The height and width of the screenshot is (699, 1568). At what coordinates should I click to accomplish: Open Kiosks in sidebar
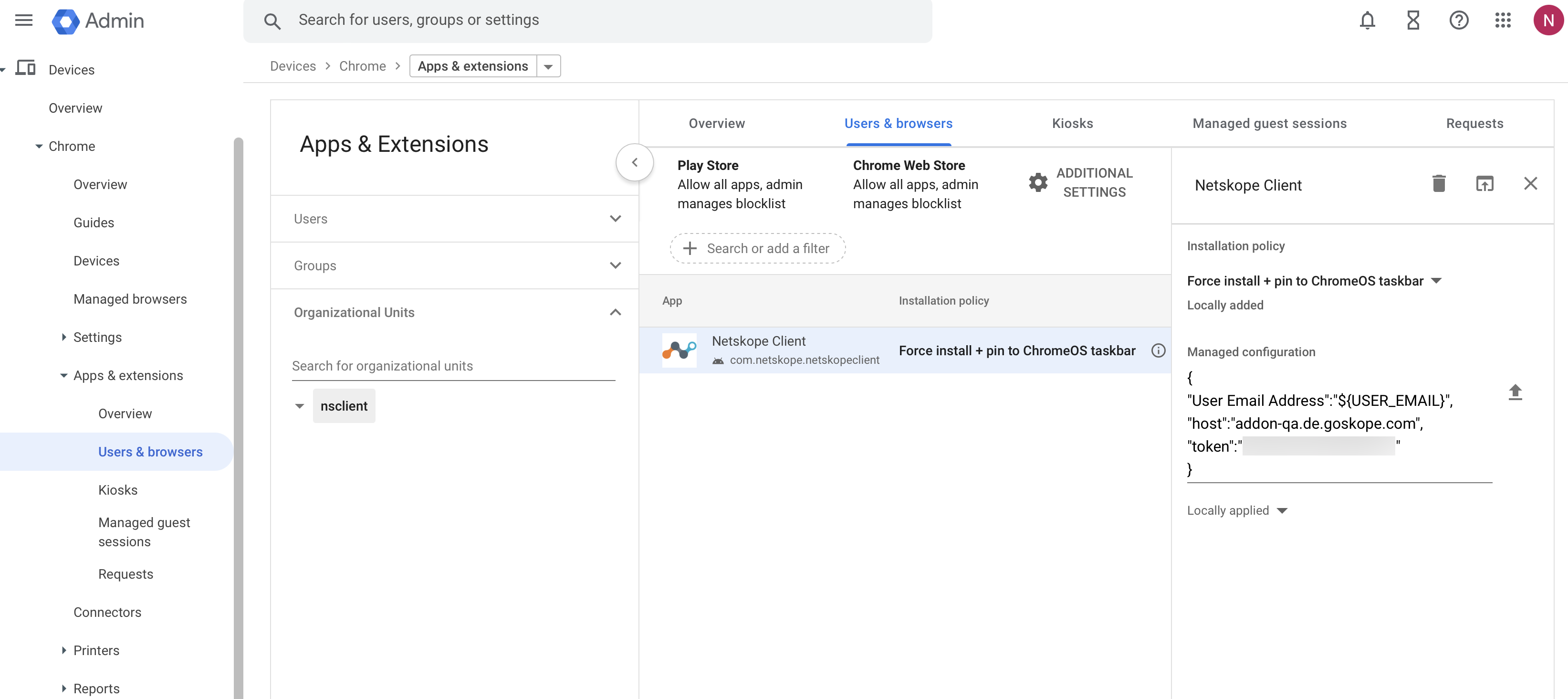click(117, 489)
